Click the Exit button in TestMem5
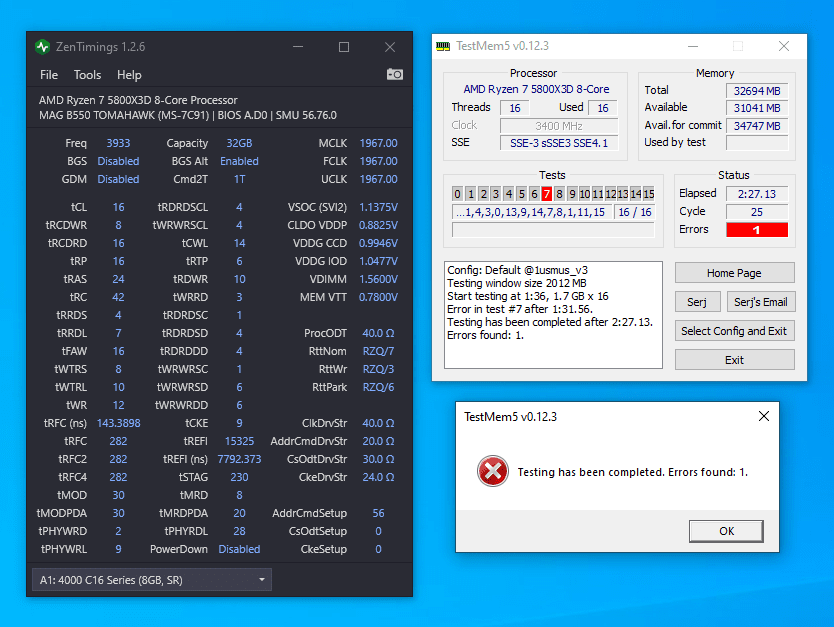Viewport: 834px width, 627px height. point(735,360)
